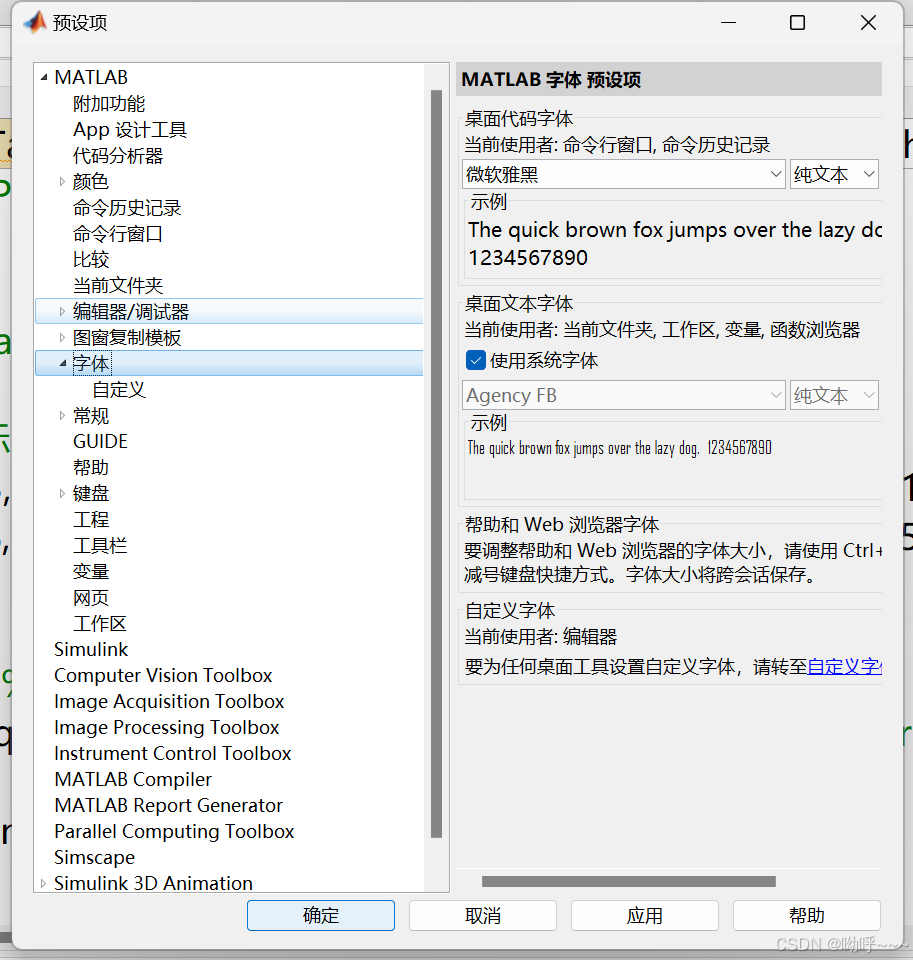The width and height of the screenshot is (913, 960).
Task: Select 工程 in the tree
Action: pyautogui.click(x=91, y=520)
